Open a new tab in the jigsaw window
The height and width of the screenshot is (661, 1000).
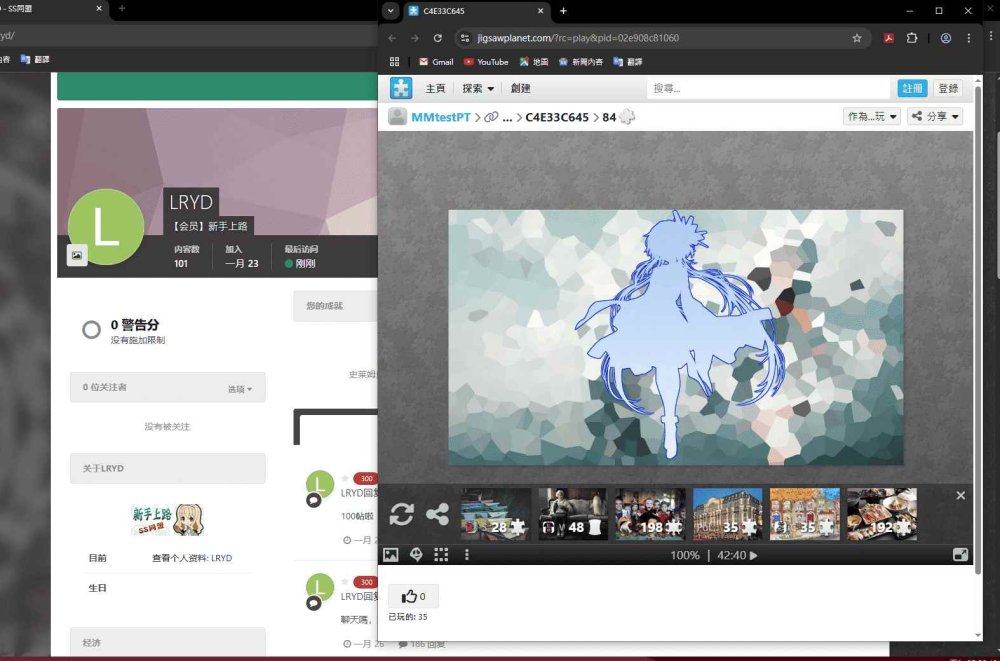click(x=563, y=11)
